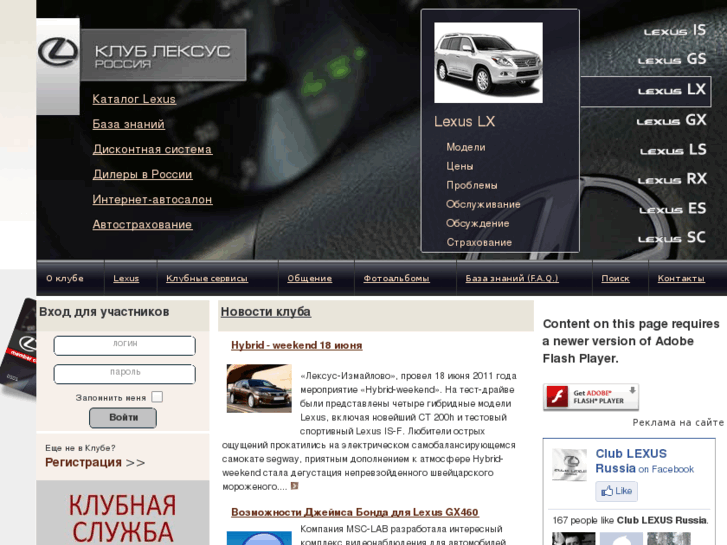Open the Lexus ES model logo

tap(673, 209)
